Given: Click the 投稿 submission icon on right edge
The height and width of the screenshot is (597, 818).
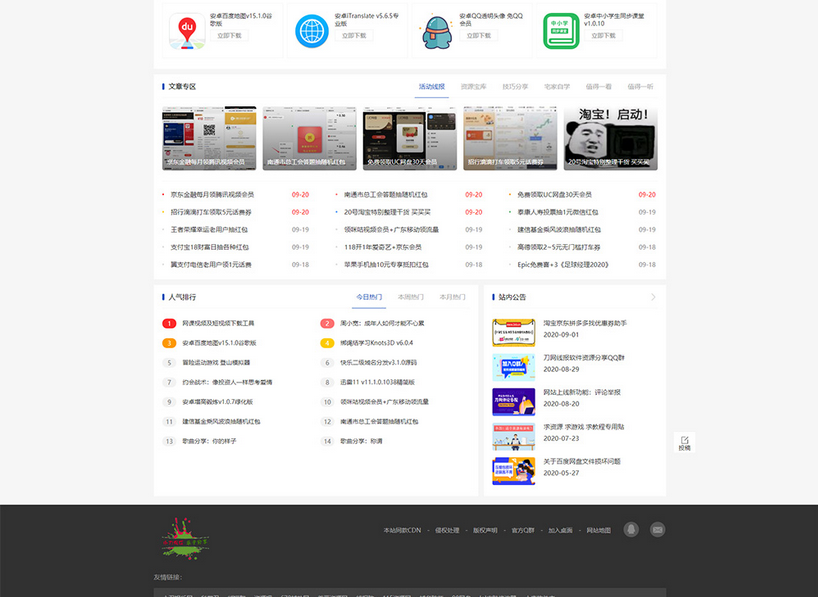Looking at the screenshot, I should 684,441.
